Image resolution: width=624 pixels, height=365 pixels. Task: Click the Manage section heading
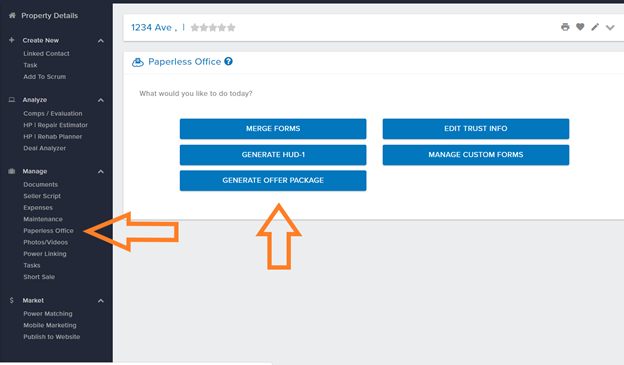pos(35,171)
